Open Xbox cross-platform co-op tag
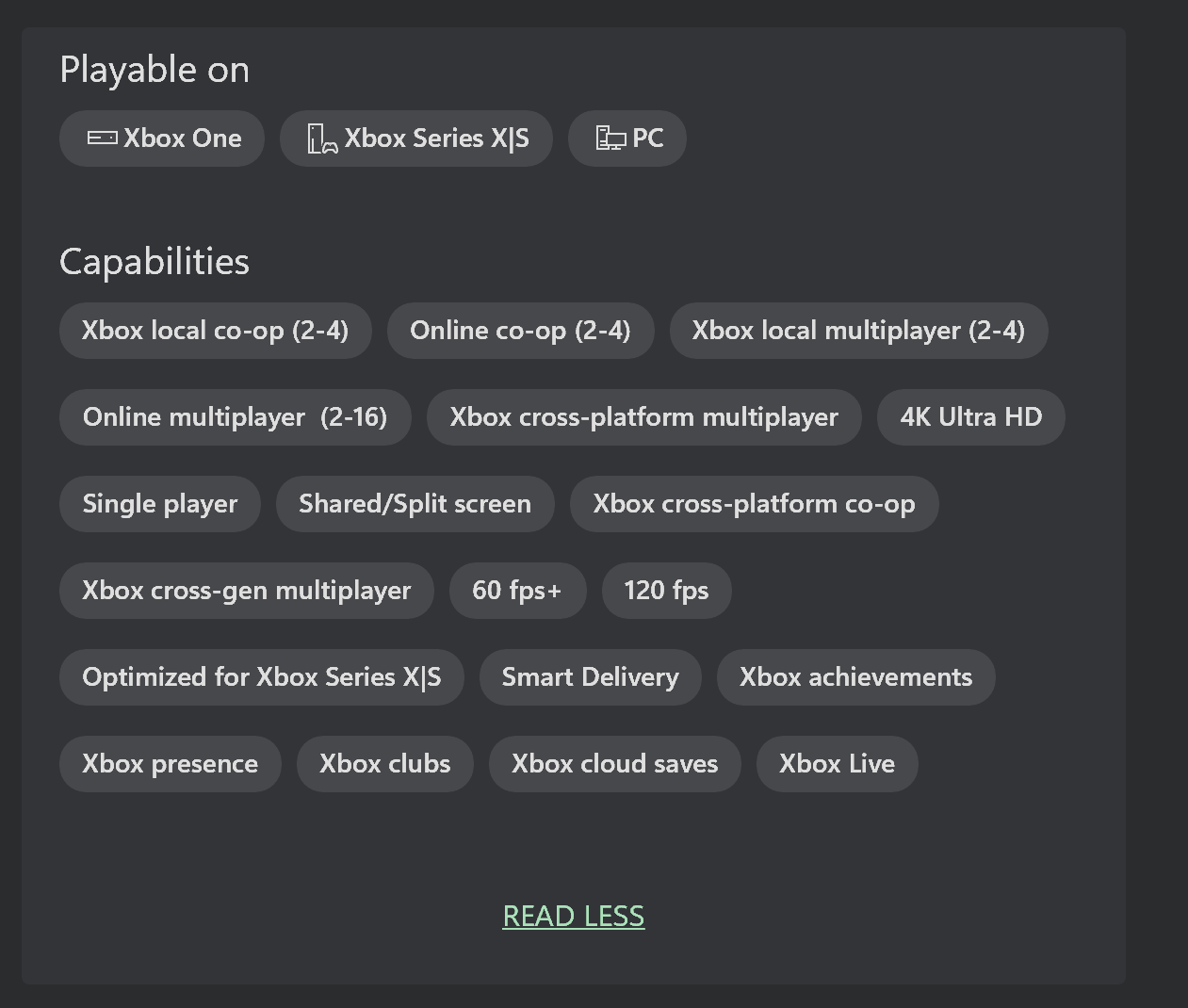This screenshot has width=1188, height=1008. 754,504
